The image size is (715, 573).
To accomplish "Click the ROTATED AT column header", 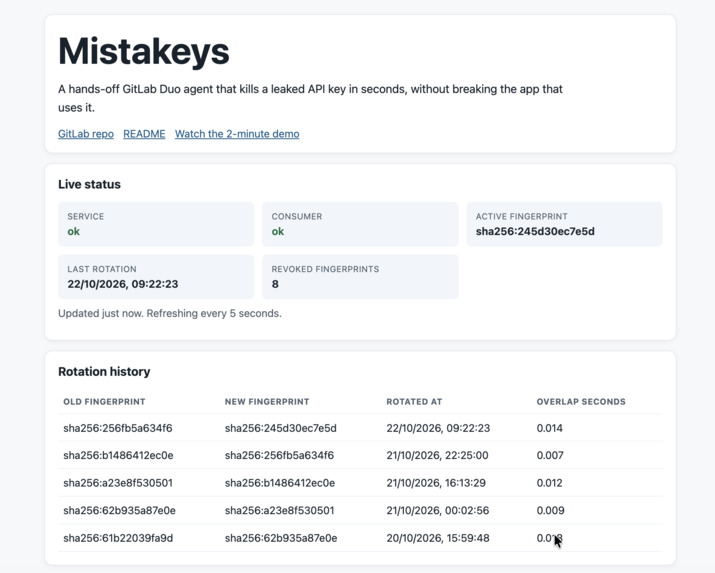I will (414, 402).
